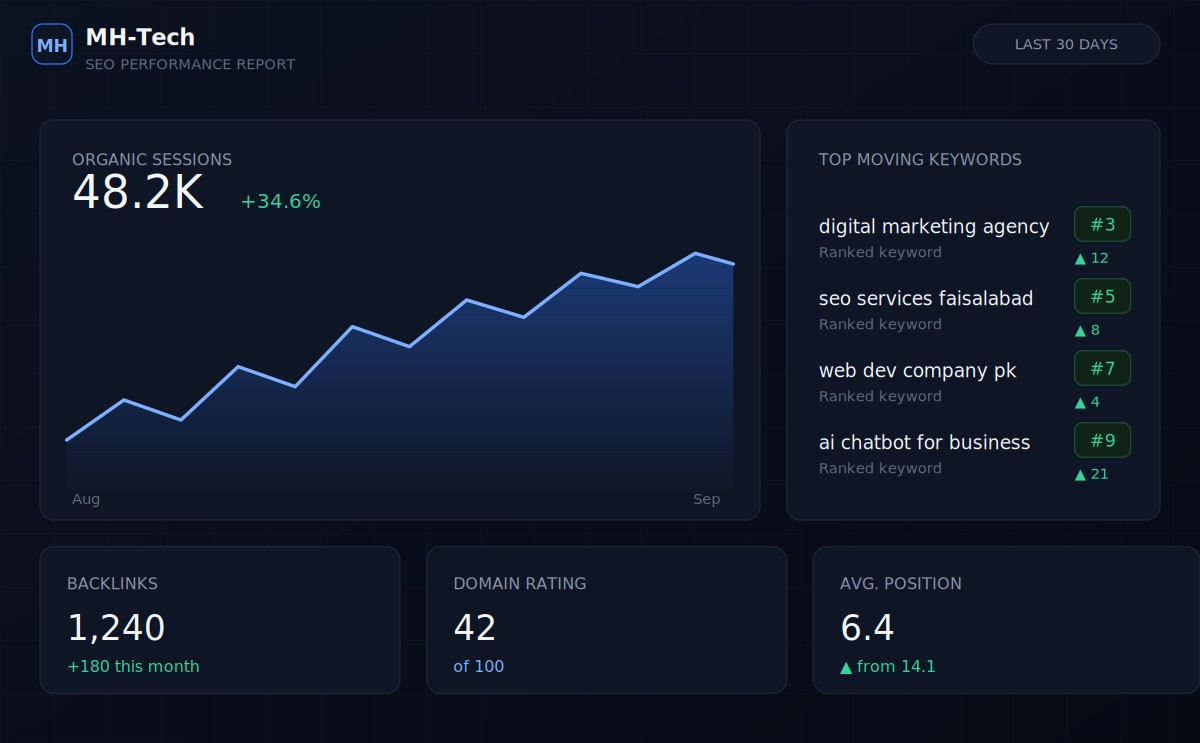Open the LAST 30 DAYS range selector
This screenshot has width=1200, height=743.
(1066, 44)
